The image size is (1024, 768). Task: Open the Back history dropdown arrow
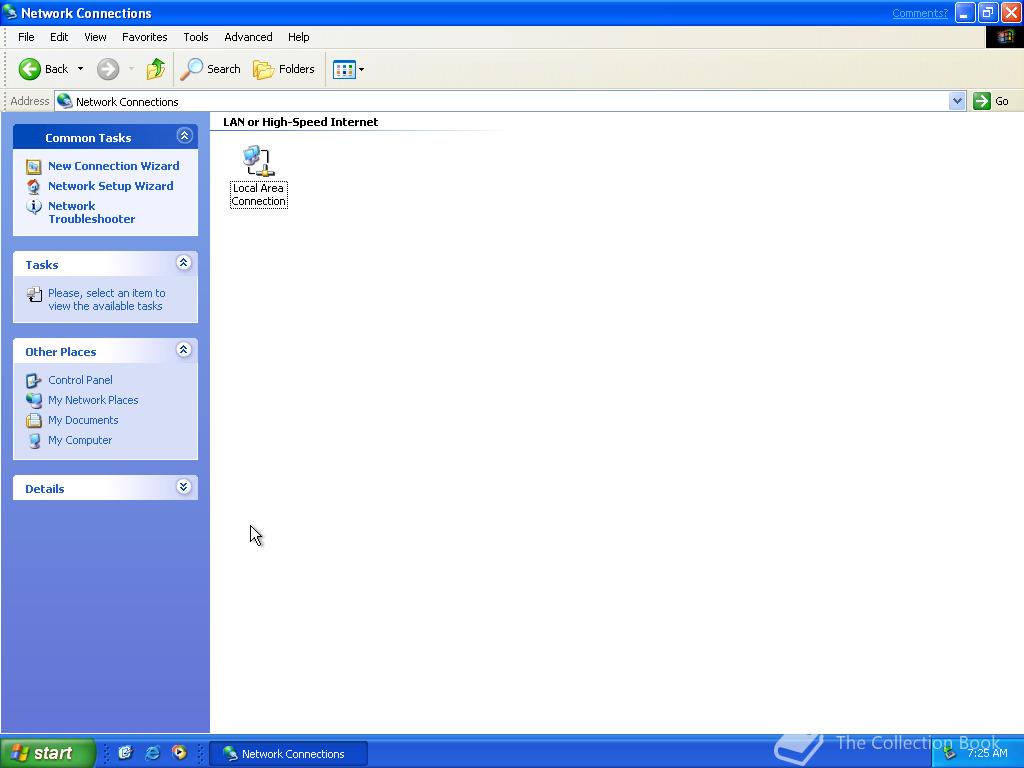(80, 69)
